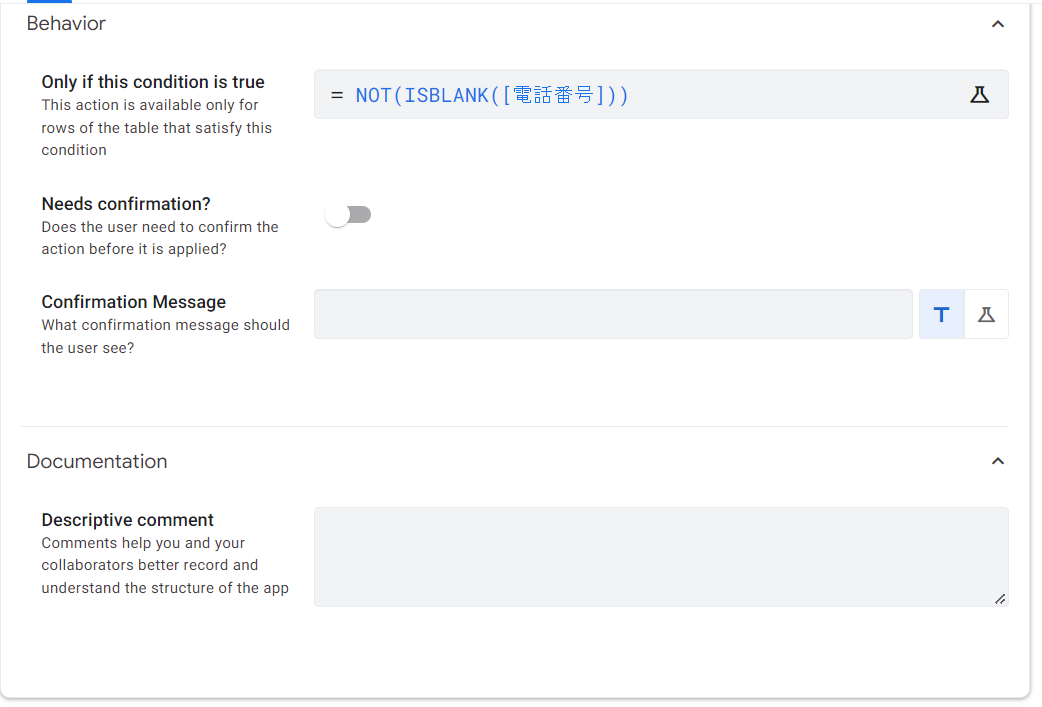Focus the Confirmation Message text field
The image size is (1042, 707).
(613, 314)
